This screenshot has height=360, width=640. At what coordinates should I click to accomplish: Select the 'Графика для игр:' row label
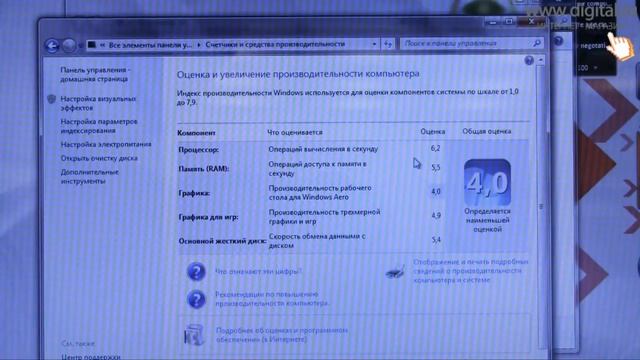click(x=209, y=217)
